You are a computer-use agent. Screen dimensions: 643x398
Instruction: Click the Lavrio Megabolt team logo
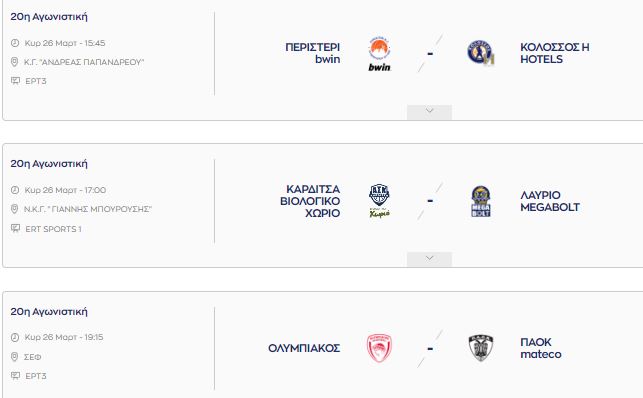(481, 201)
